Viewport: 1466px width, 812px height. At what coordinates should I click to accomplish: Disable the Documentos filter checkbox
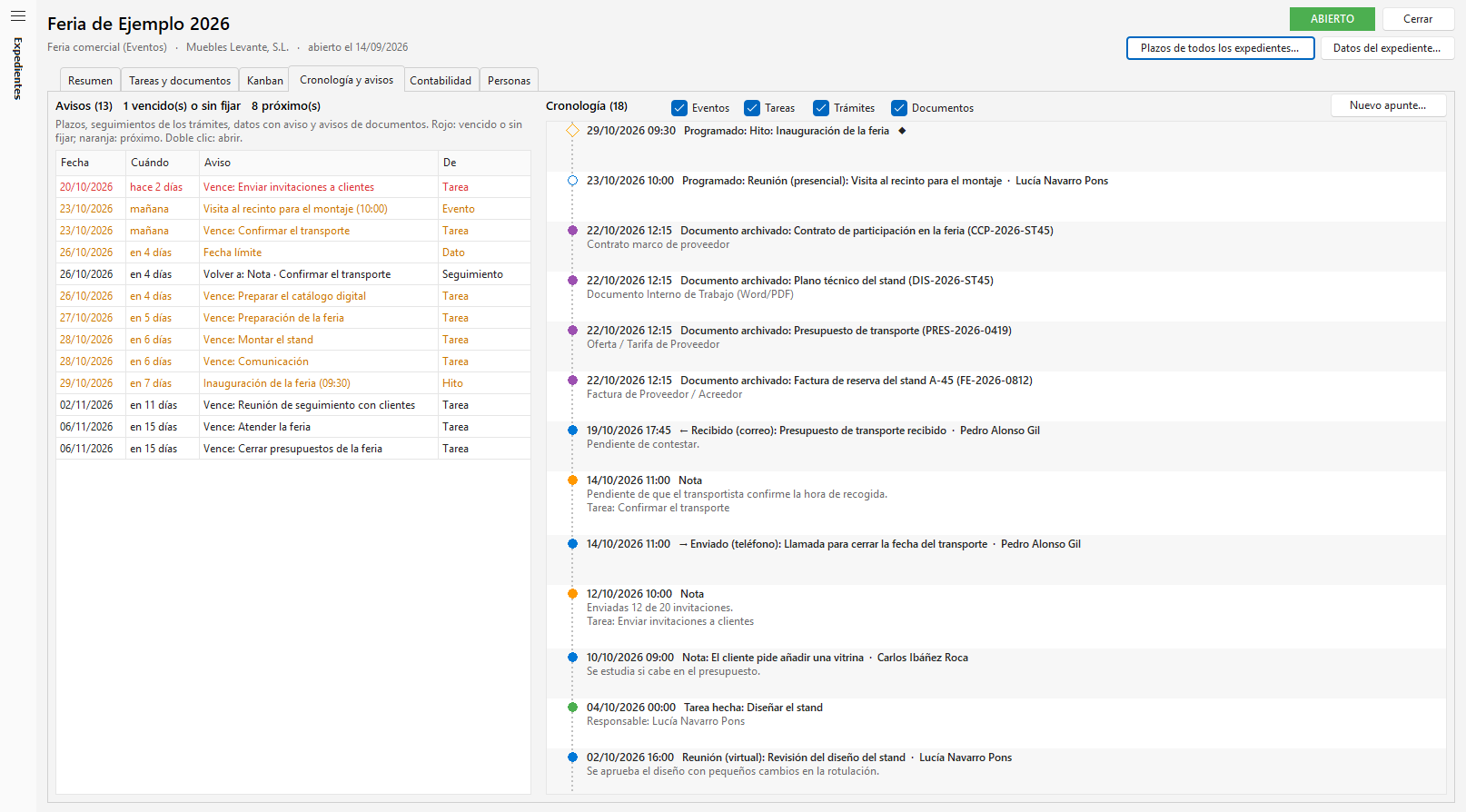[x=899, y=108]
